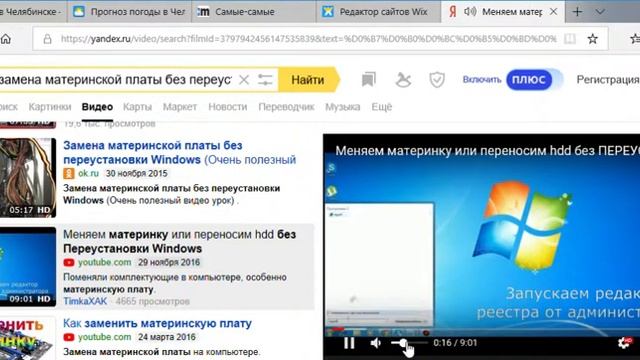
Task: Close the 'Меняем матер' tab
Action: [x=553, y=12]
